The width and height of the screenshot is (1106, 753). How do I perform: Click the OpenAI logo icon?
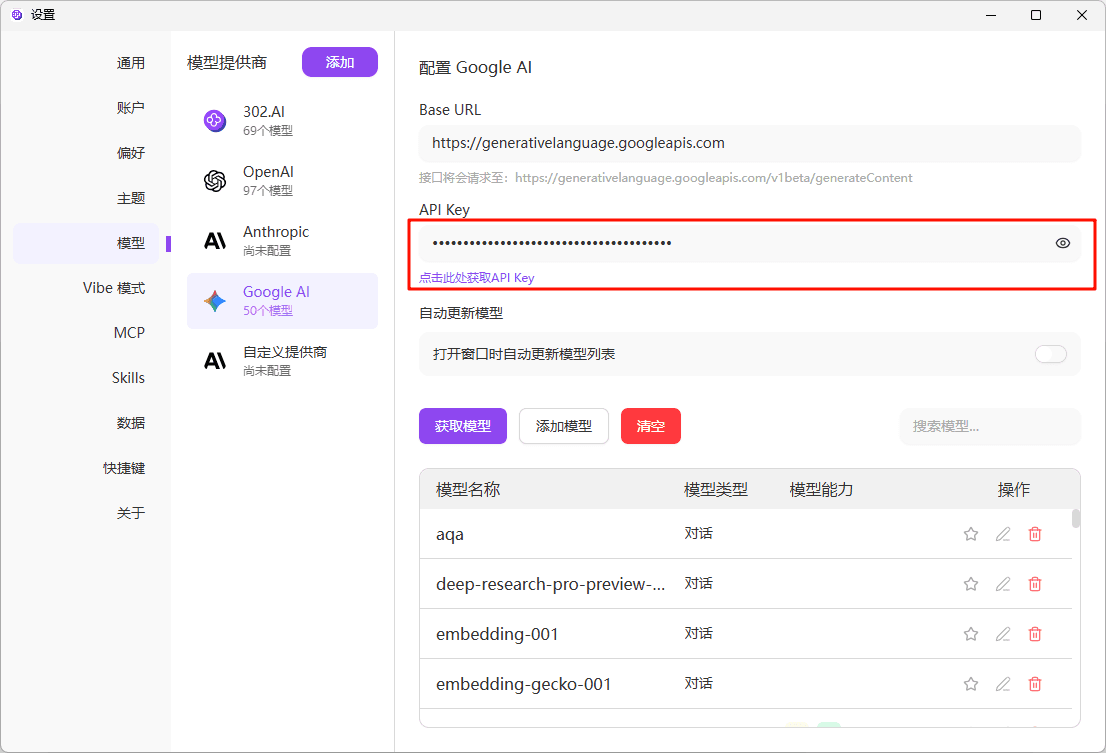pyautogui.click(x=215, y=181)
